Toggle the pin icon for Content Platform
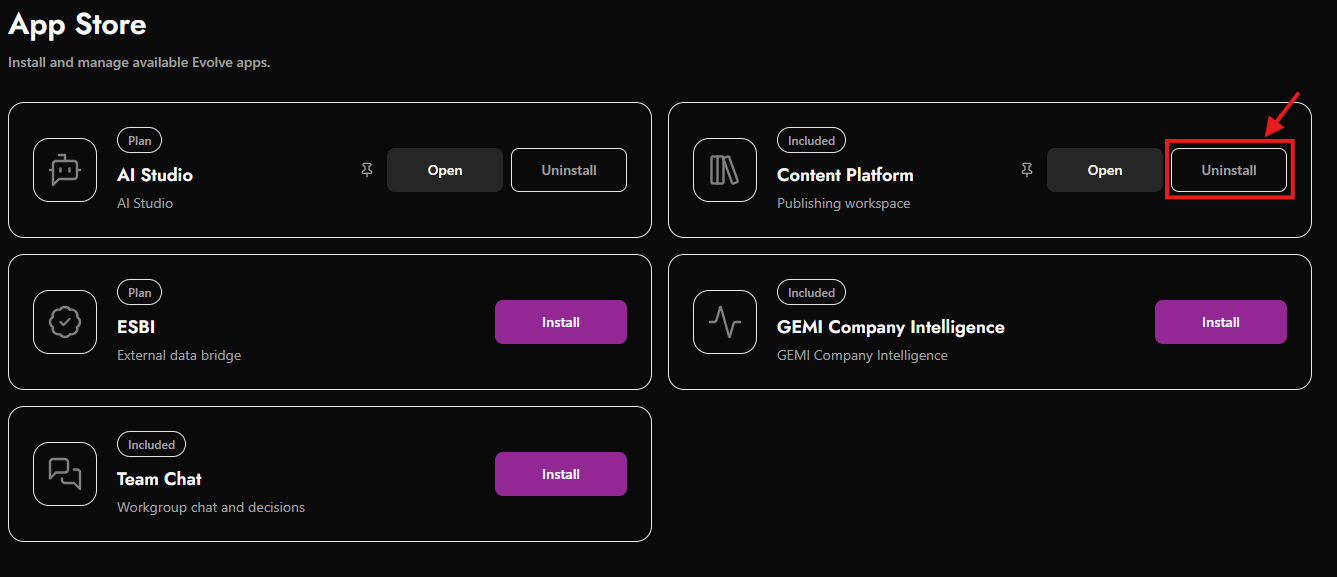This screenshot has width=1337, height=577. 1027,170
